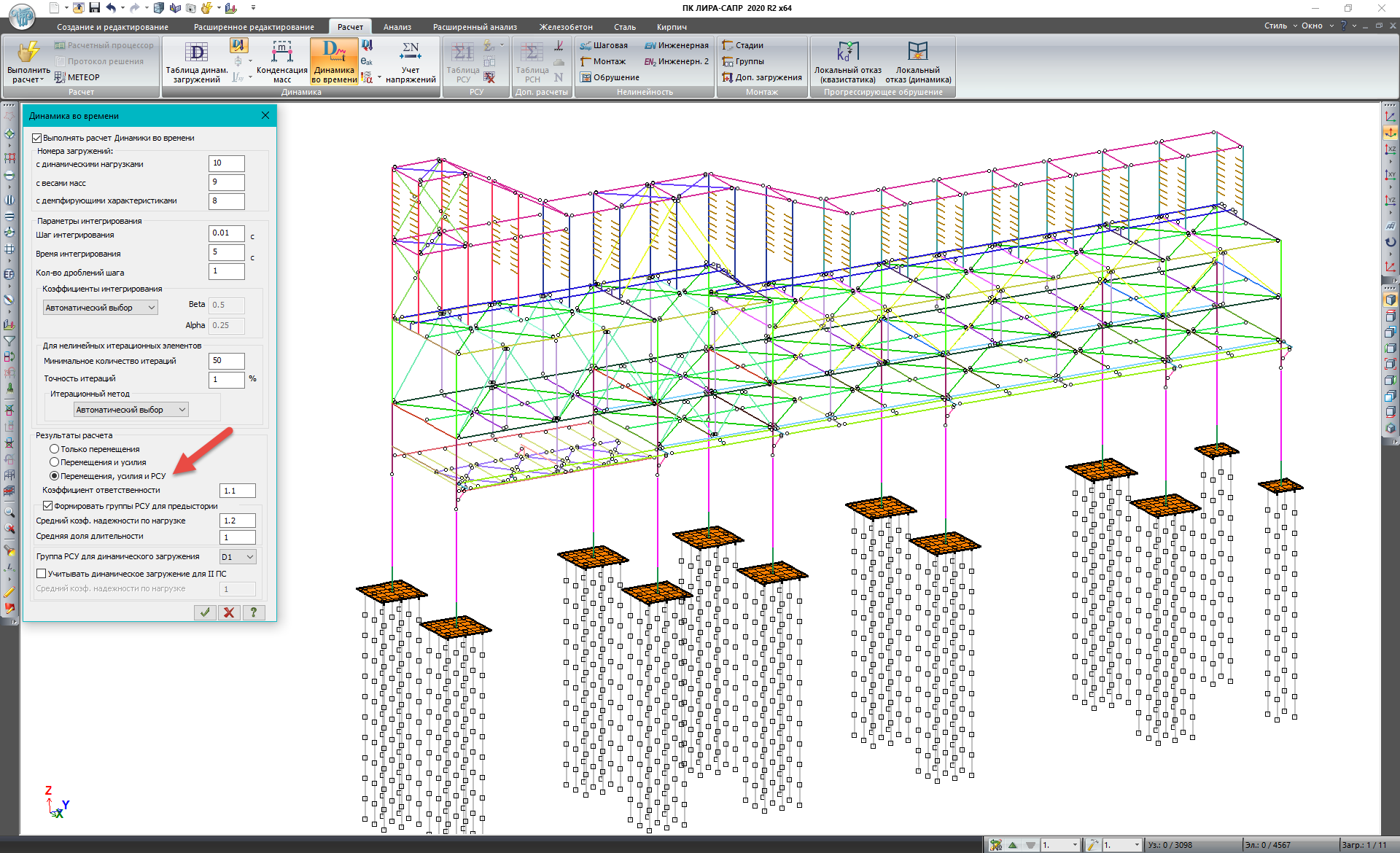Click Локальный отказ (квазистатика) icon
The height and width of the screenshot is (853, 1400).
tap(847, 61)
